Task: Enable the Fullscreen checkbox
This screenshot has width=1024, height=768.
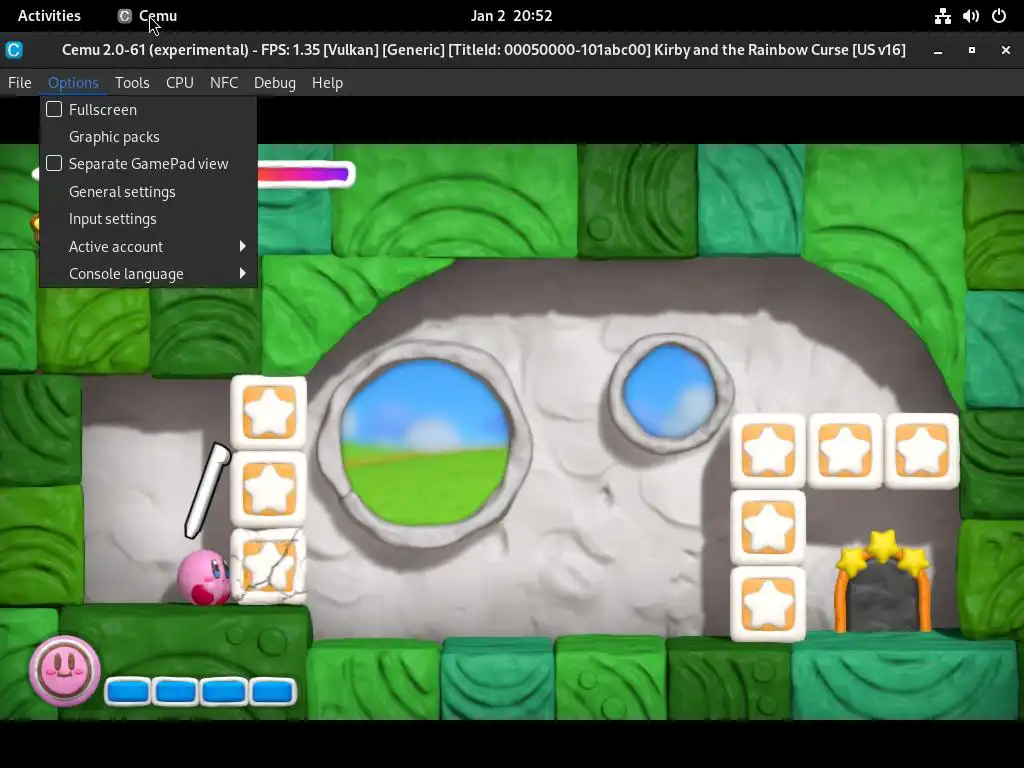Action: [54, 109]
